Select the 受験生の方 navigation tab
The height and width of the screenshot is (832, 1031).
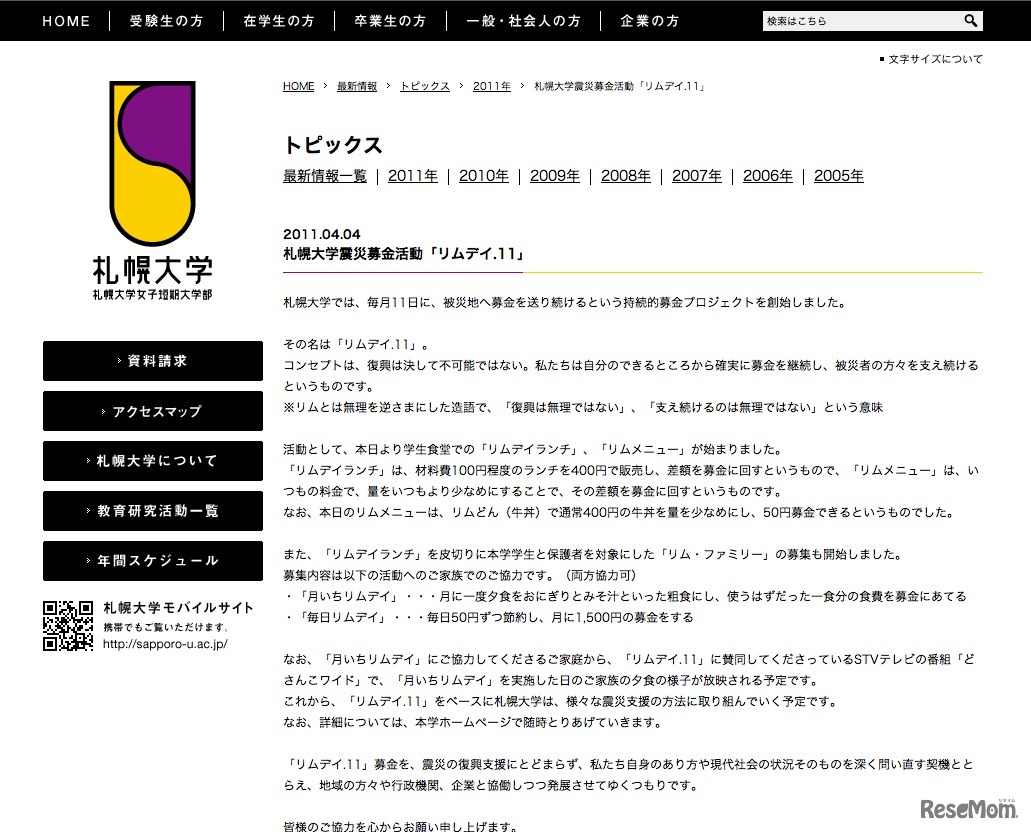pos(166,20)
